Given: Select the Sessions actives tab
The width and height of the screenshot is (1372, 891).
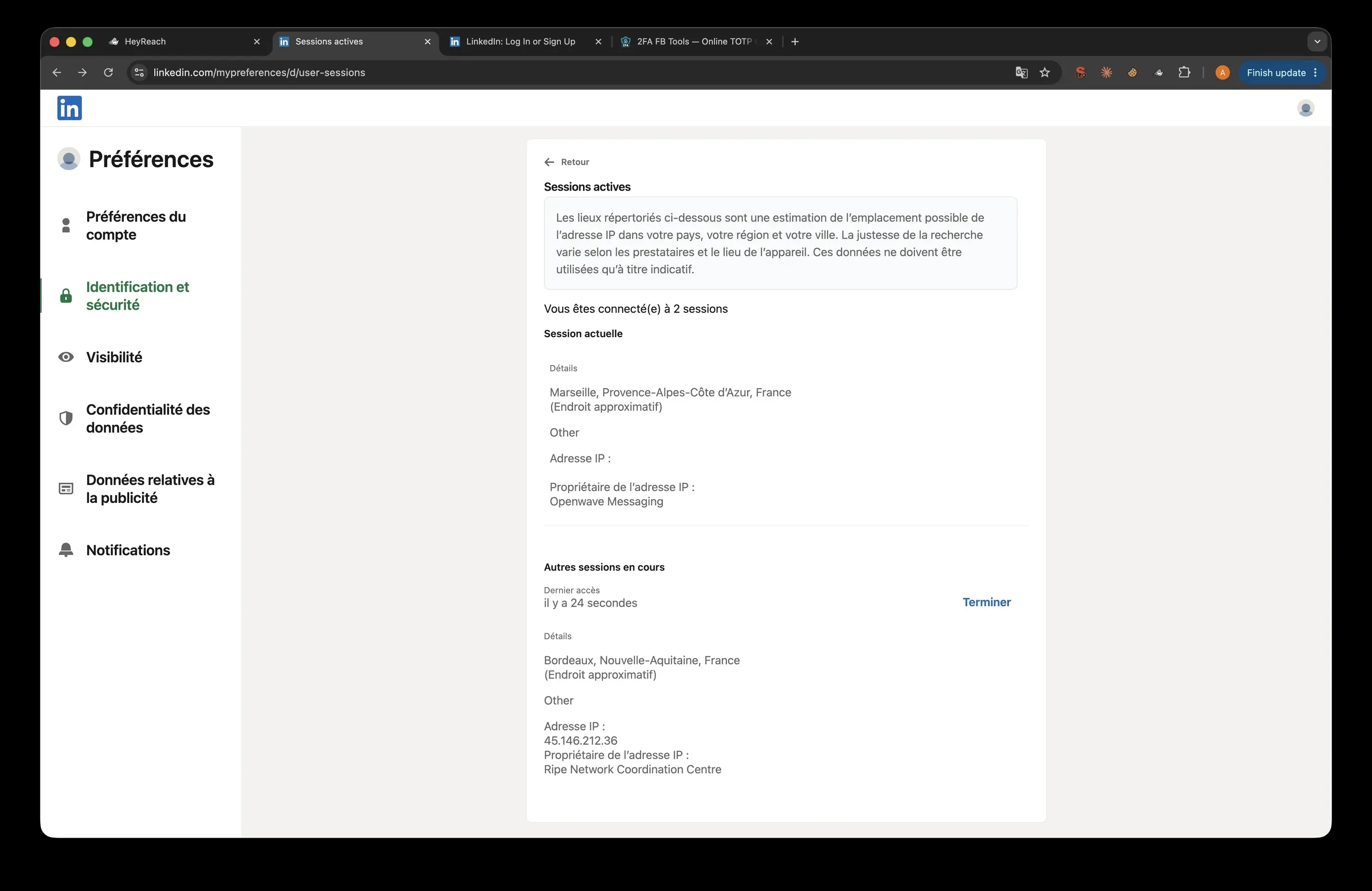Looking at the screenshot, I should 355,41.
